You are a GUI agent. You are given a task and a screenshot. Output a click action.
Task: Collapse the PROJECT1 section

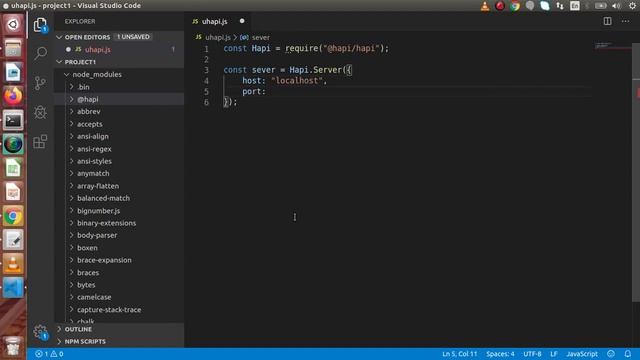click(x=60, y=62)
